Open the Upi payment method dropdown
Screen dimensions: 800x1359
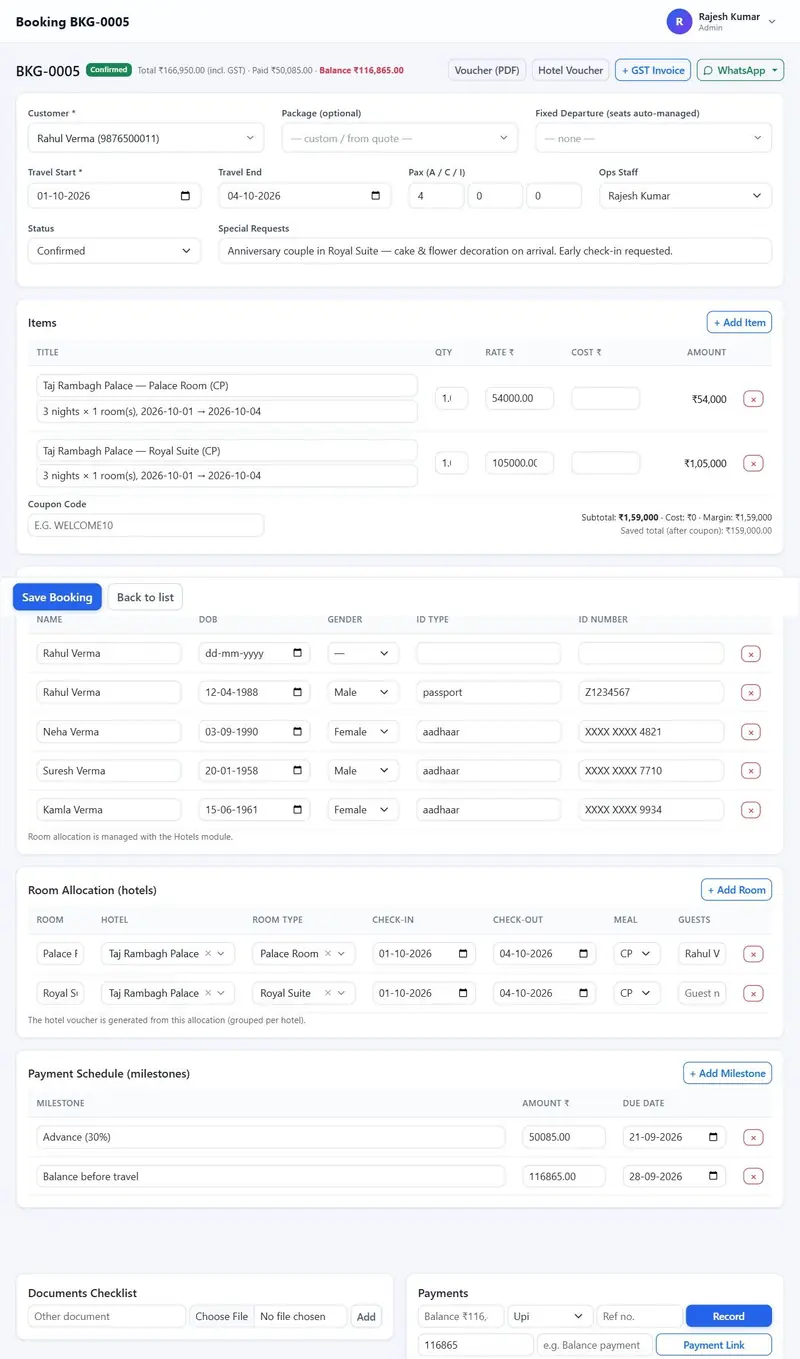551,1316
